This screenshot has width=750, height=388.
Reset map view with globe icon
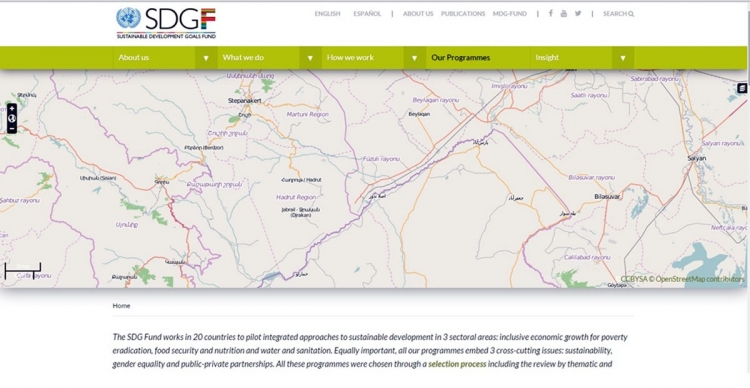[x=12, y=118]
